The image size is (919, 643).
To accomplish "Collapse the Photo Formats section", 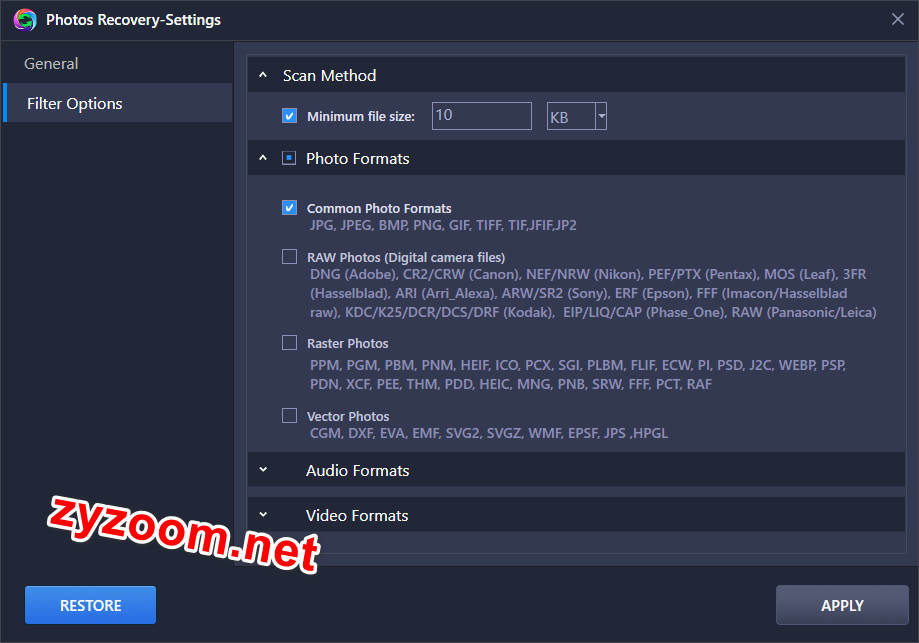I will (x=263, y=158).
